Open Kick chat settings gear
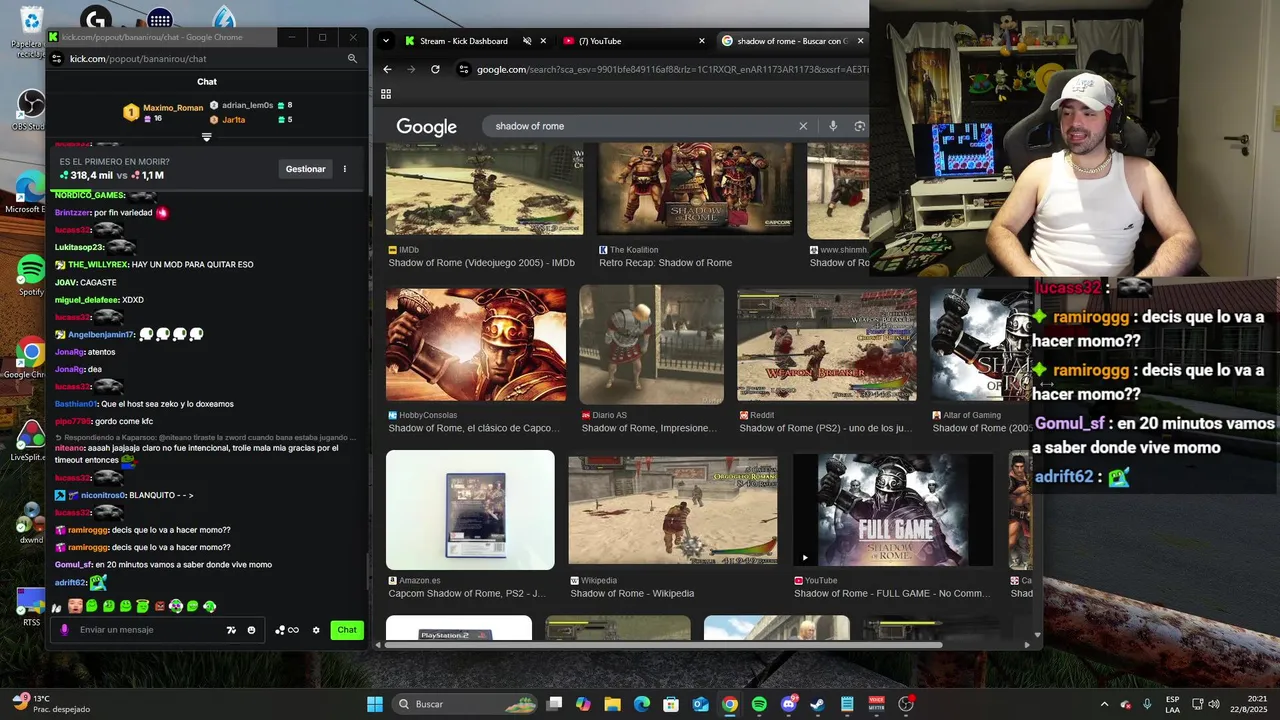 (316, 630)
